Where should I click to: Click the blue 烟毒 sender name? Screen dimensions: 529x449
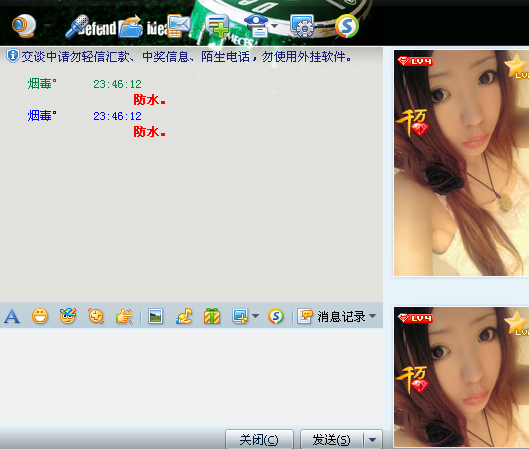pos(42,116)
